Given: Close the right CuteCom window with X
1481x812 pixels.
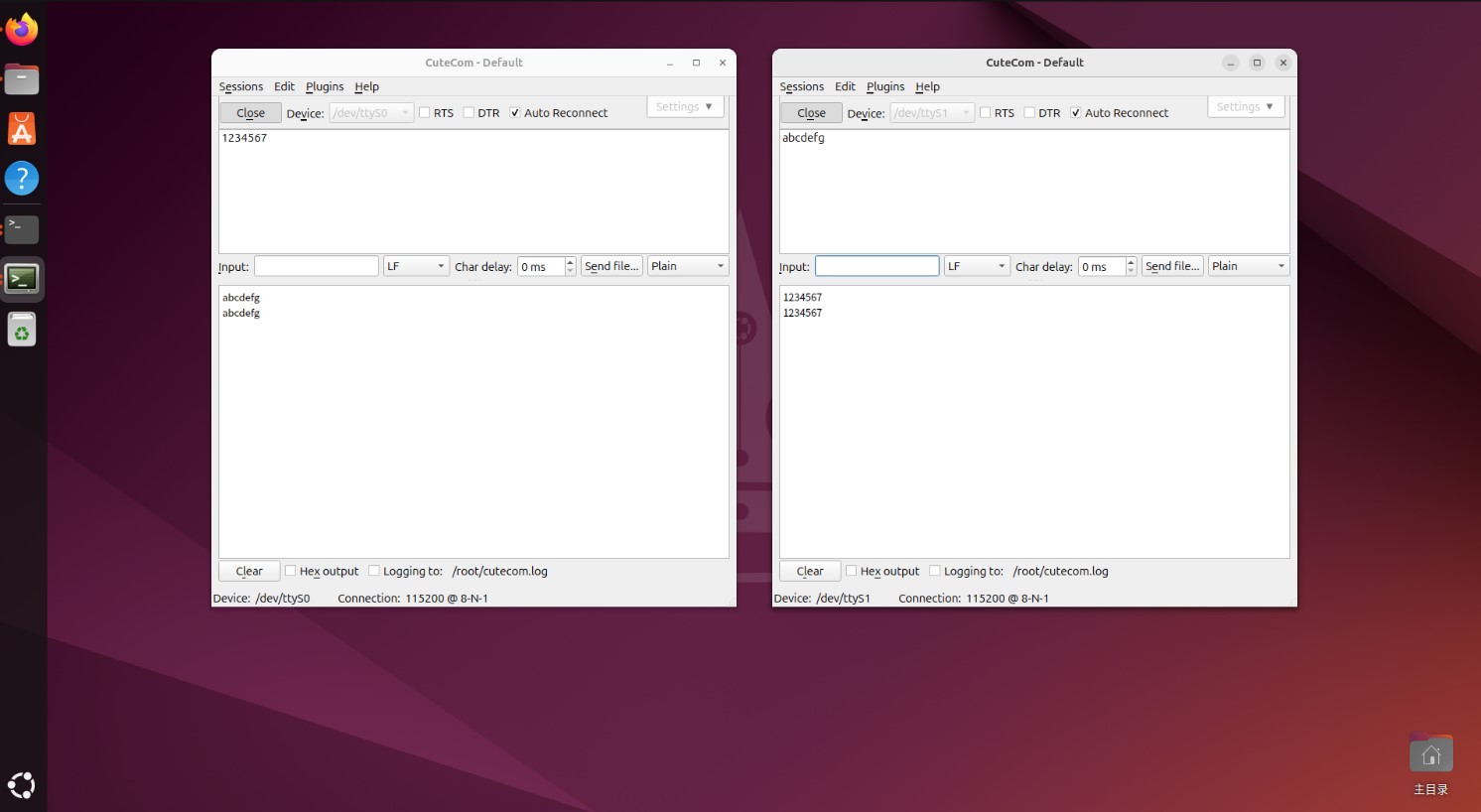Looking at the screenshot, I should [x=1283, y=63].
